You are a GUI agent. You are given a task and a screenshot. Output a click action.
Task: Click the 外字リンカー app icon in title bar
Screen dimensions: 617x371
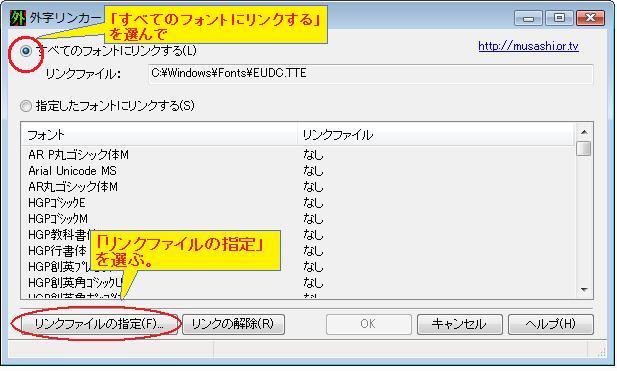[18, 18]
